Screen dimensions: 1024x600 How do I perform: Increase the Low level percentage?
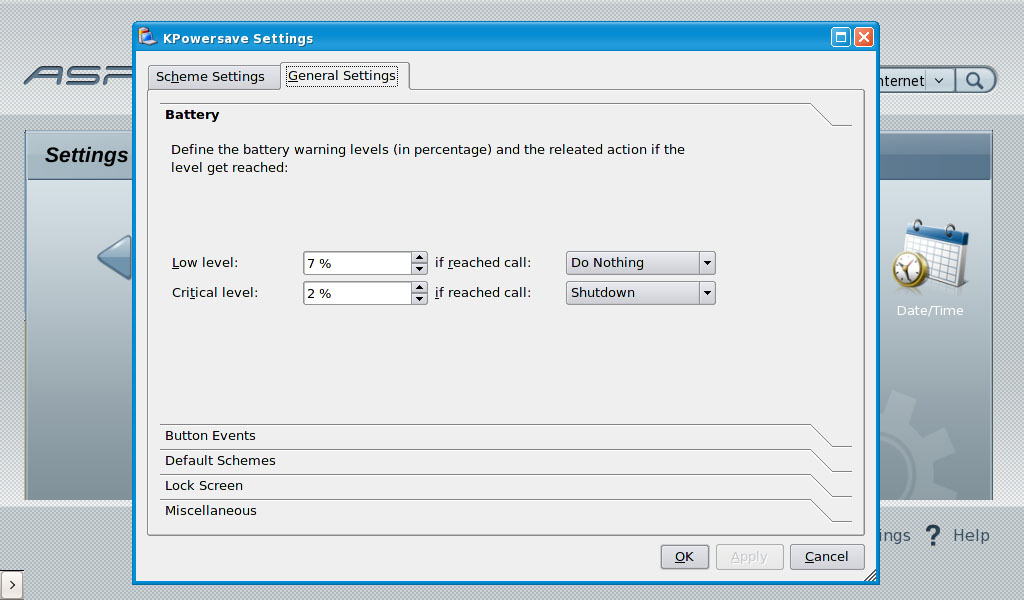click(419, 257)
